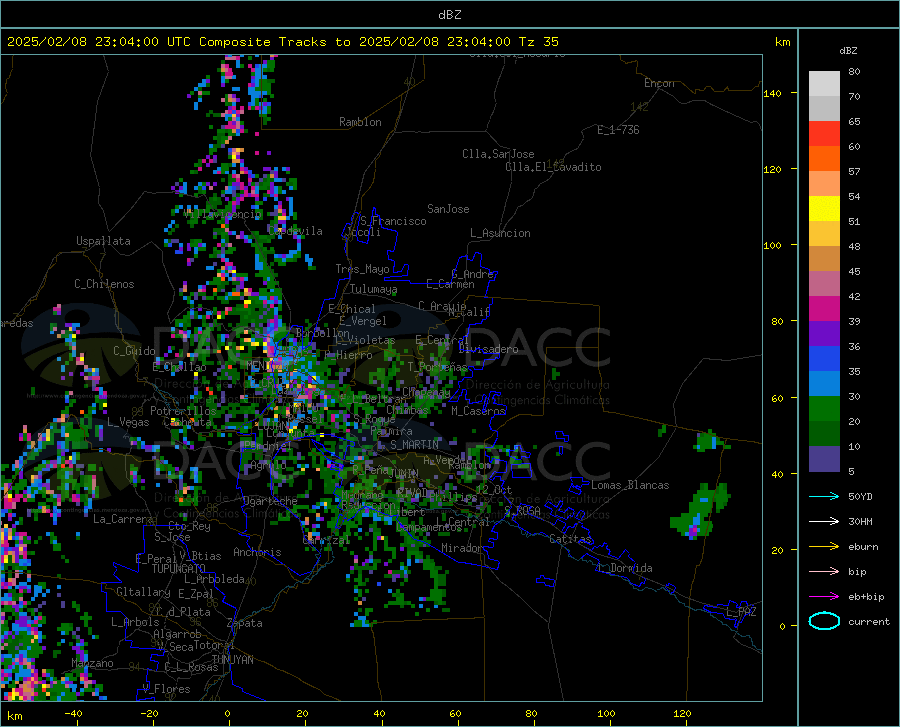Click the Divisadero label
This screenshot has height=727, width=900.
[488, 349]
